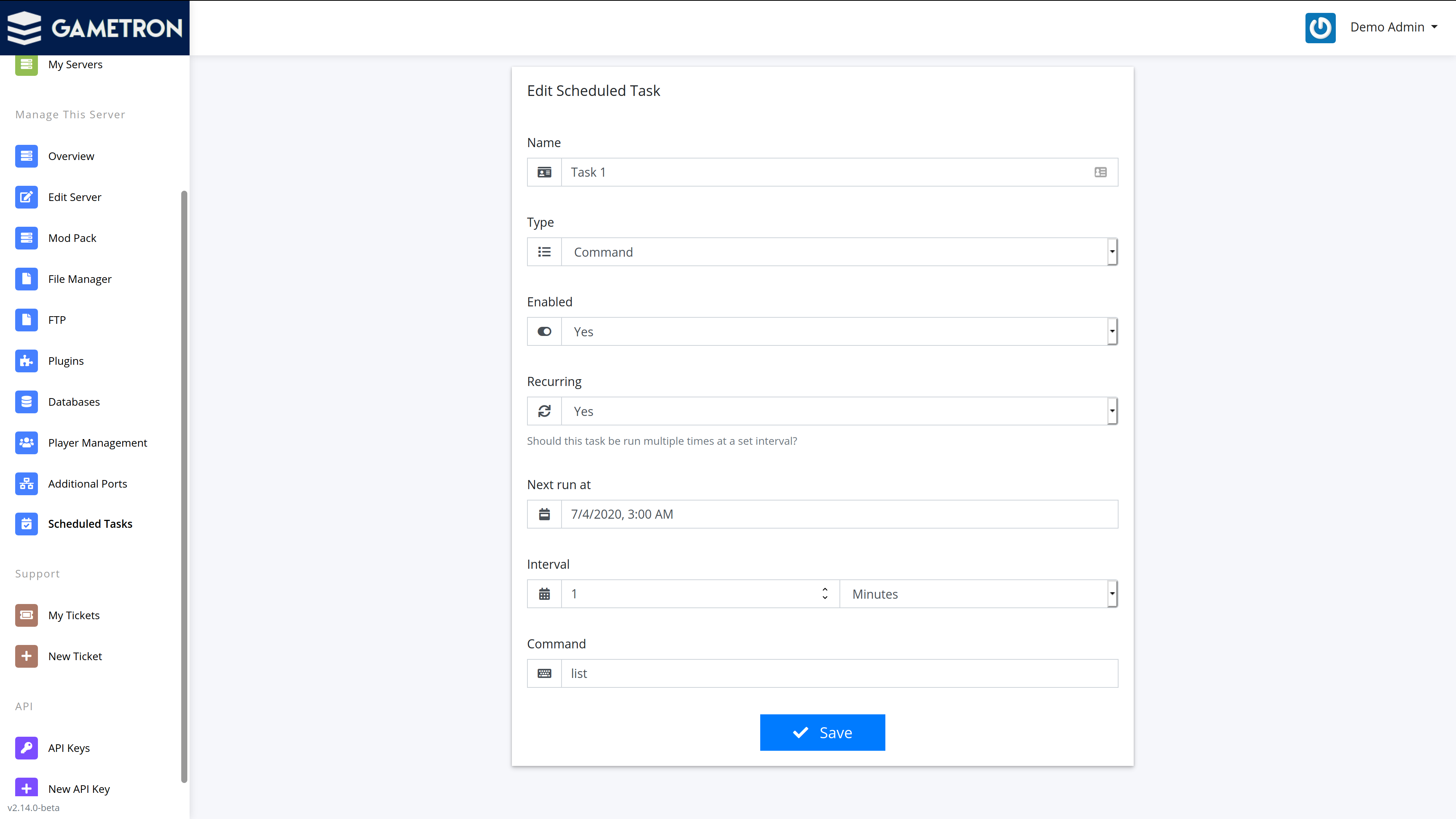Open the interval unit dropdown showing Minutes
This screenshot has height=819, width=1456.
click(979, 594)
